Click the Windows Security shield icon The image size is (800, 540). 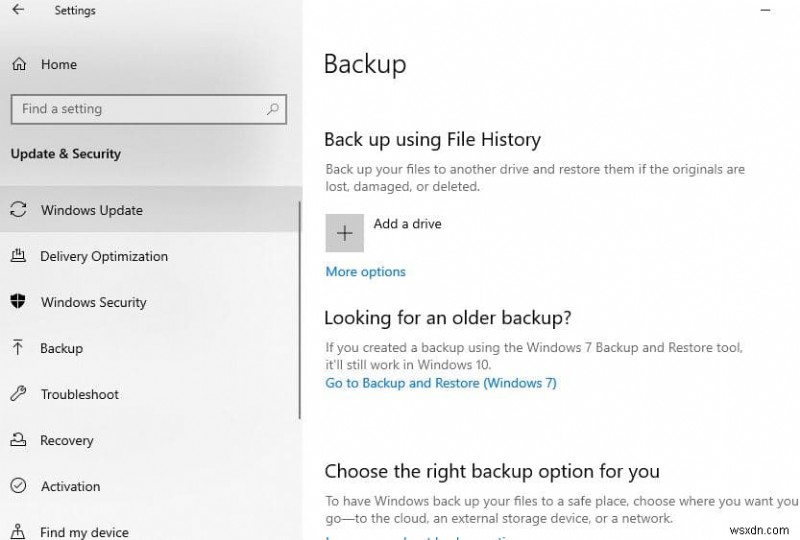[x=18, y=301]
